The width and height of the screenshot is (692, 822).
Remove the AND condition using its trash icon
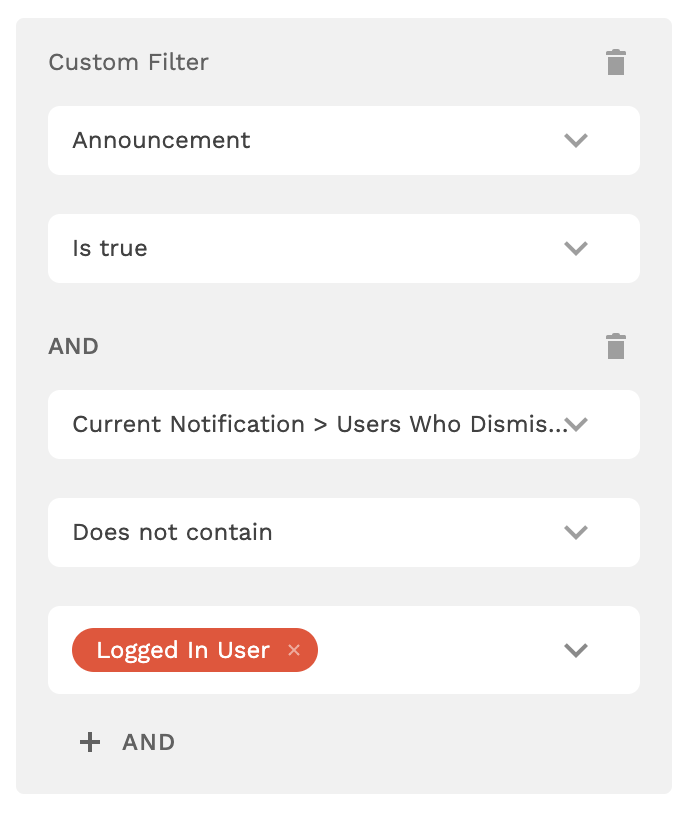[x=616, y=347]
